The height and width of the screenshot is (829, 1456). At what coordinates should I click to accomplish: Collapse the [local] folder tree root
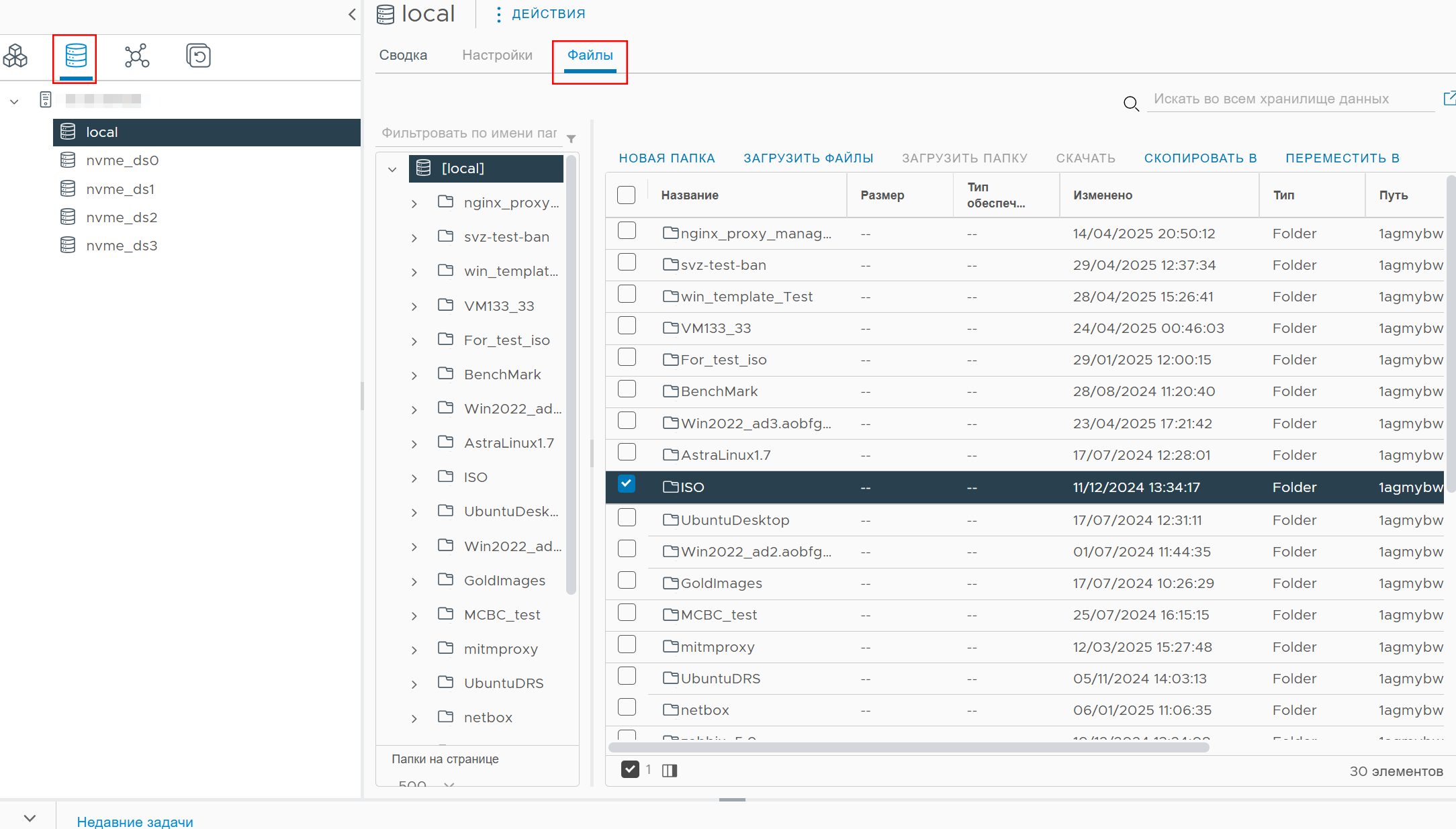coord(392,169)
